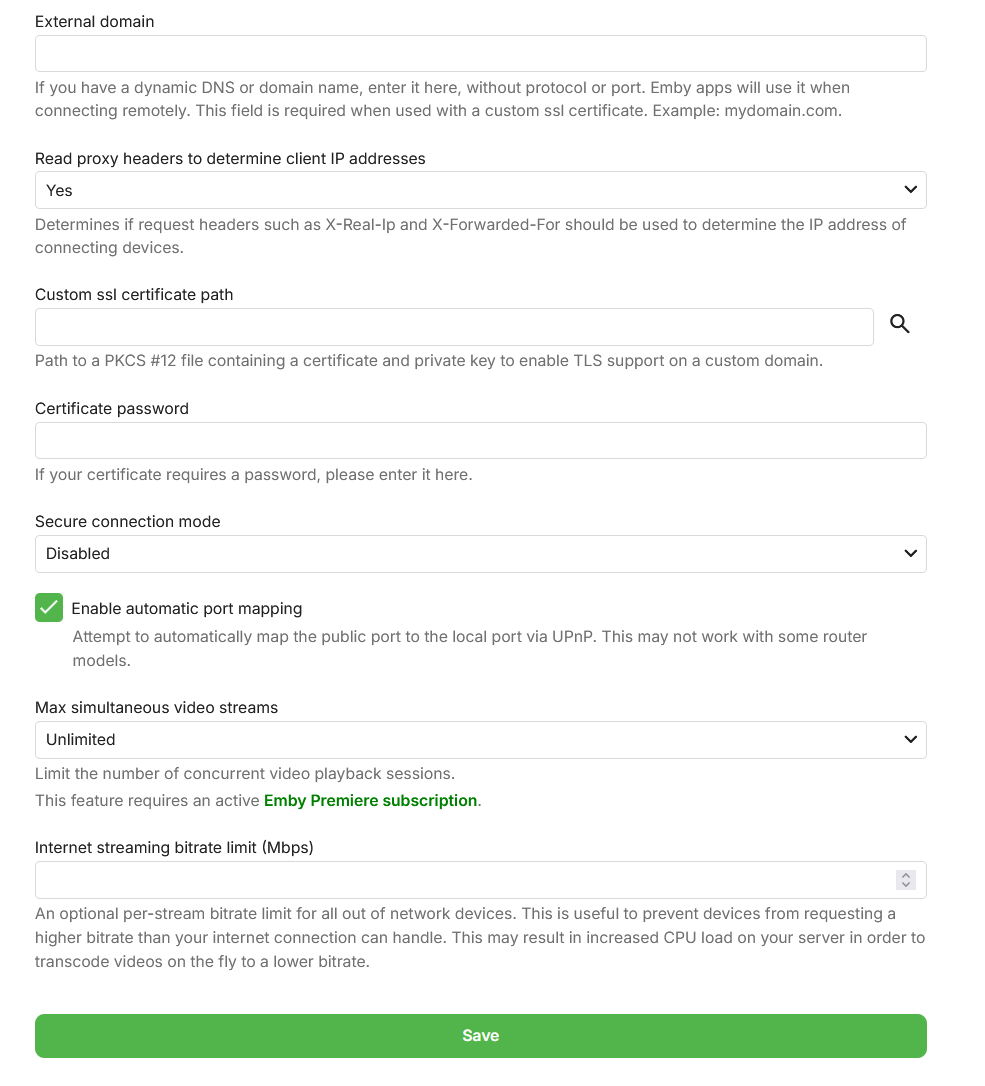Expand the Secure connection mode dropdown
985x1086 pixels.
480,553
